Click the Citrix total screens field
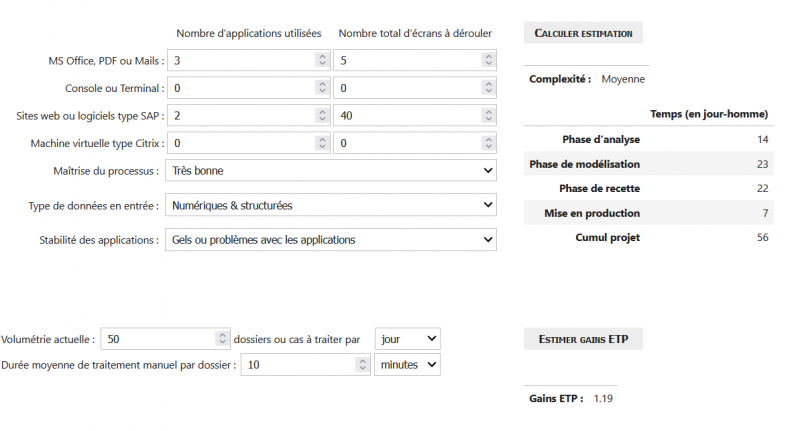 coord(407,143)
